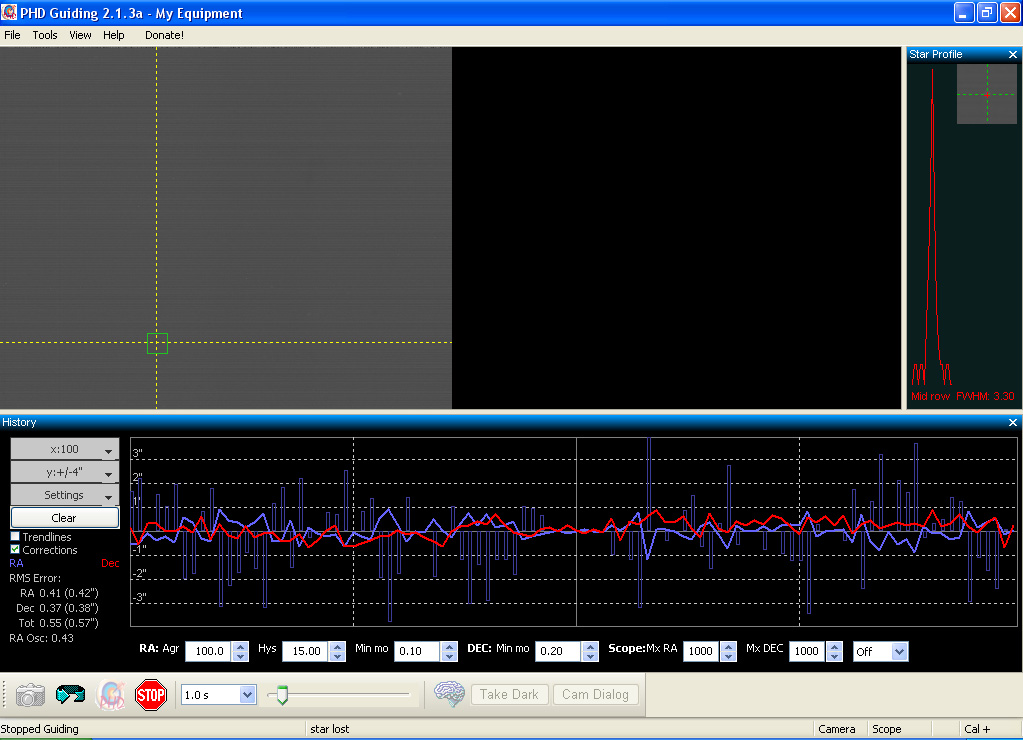
Task: Click the Take Dark button
Action: 510,694
